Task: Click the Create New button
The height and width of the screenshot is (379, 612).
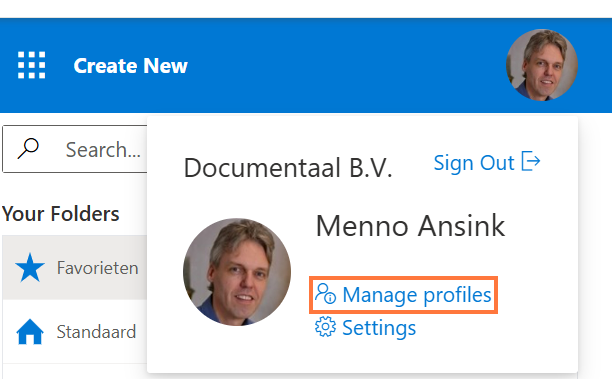Action: [130, 66]
